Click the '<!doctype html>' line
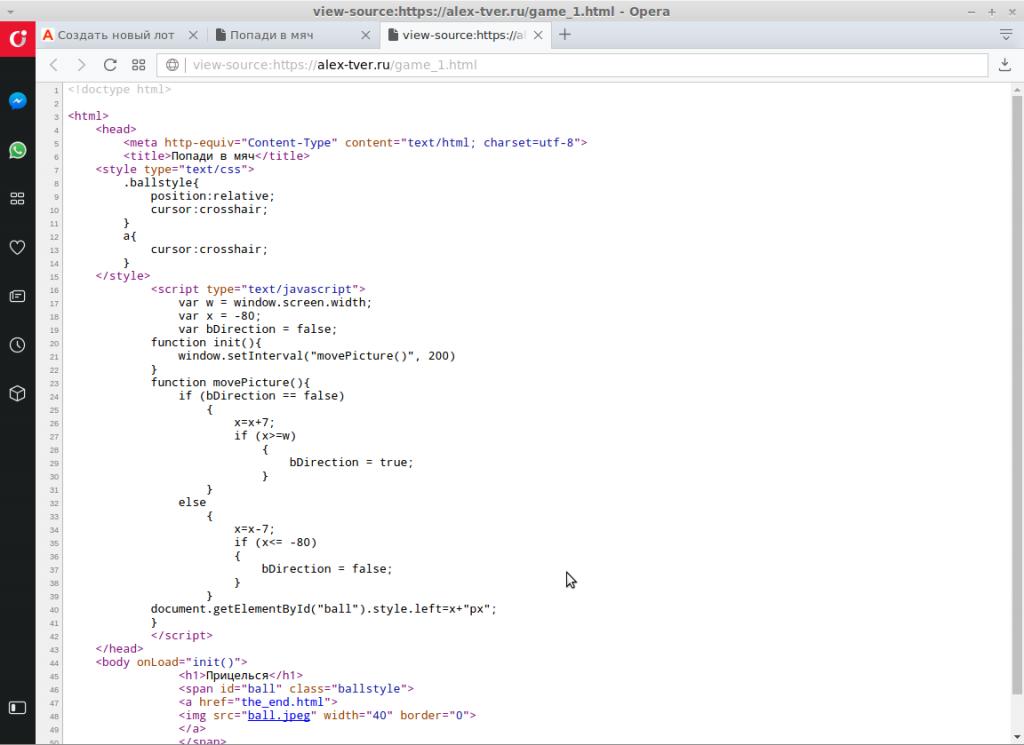Screen dimensions: 1024x745 pos(120,89)
